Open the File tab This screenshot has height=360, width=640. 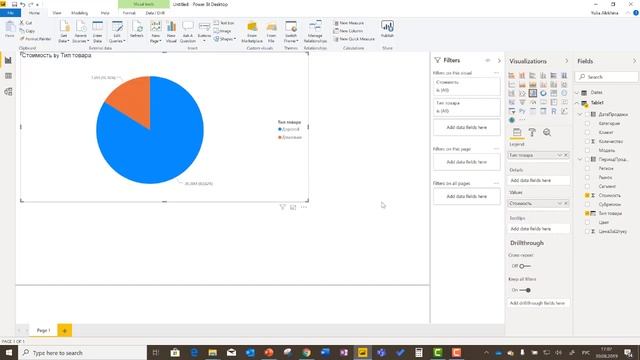click(10, 13)
